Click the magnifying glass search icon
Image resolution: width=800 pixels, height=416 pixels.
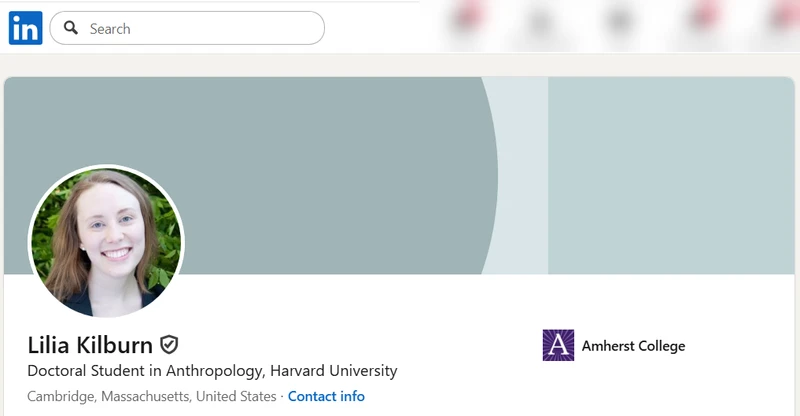pyautogui.click(x=71, y=28)
